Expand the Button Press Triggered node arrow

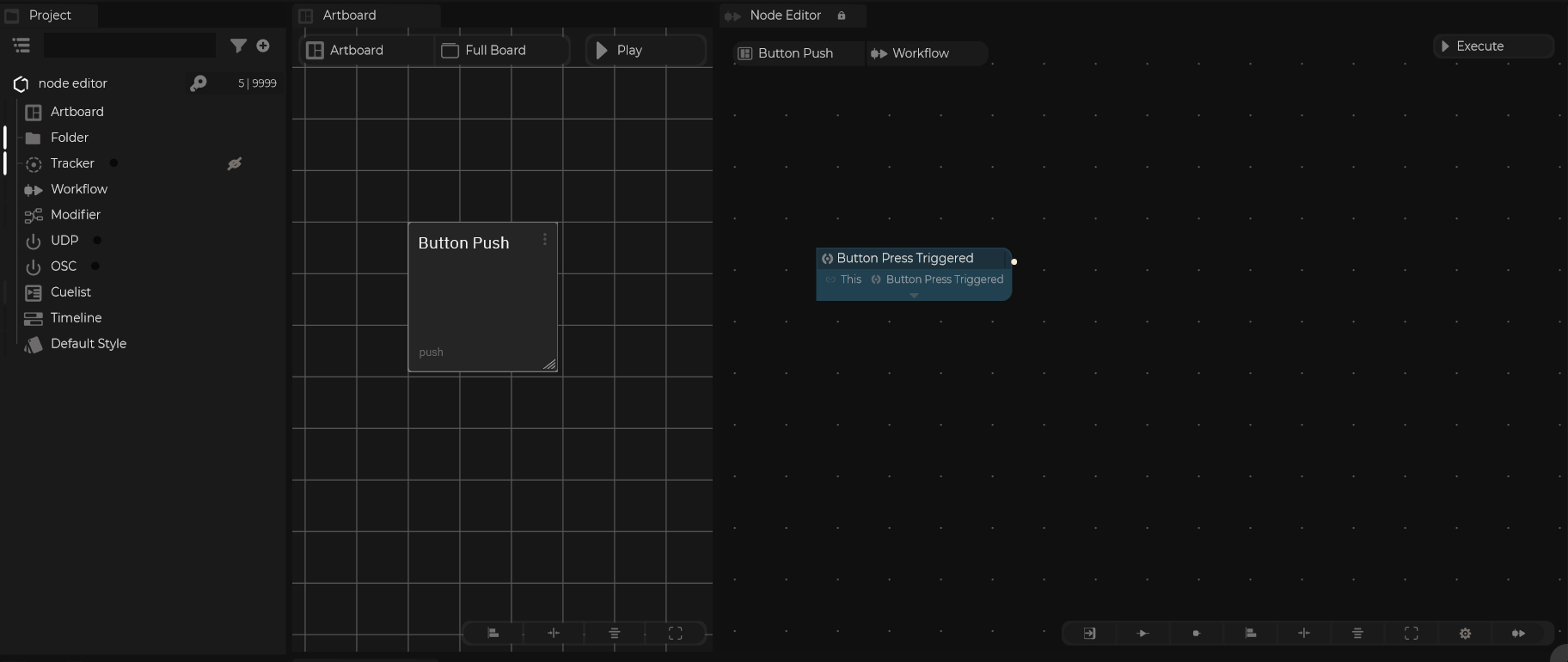coord(914,296)
